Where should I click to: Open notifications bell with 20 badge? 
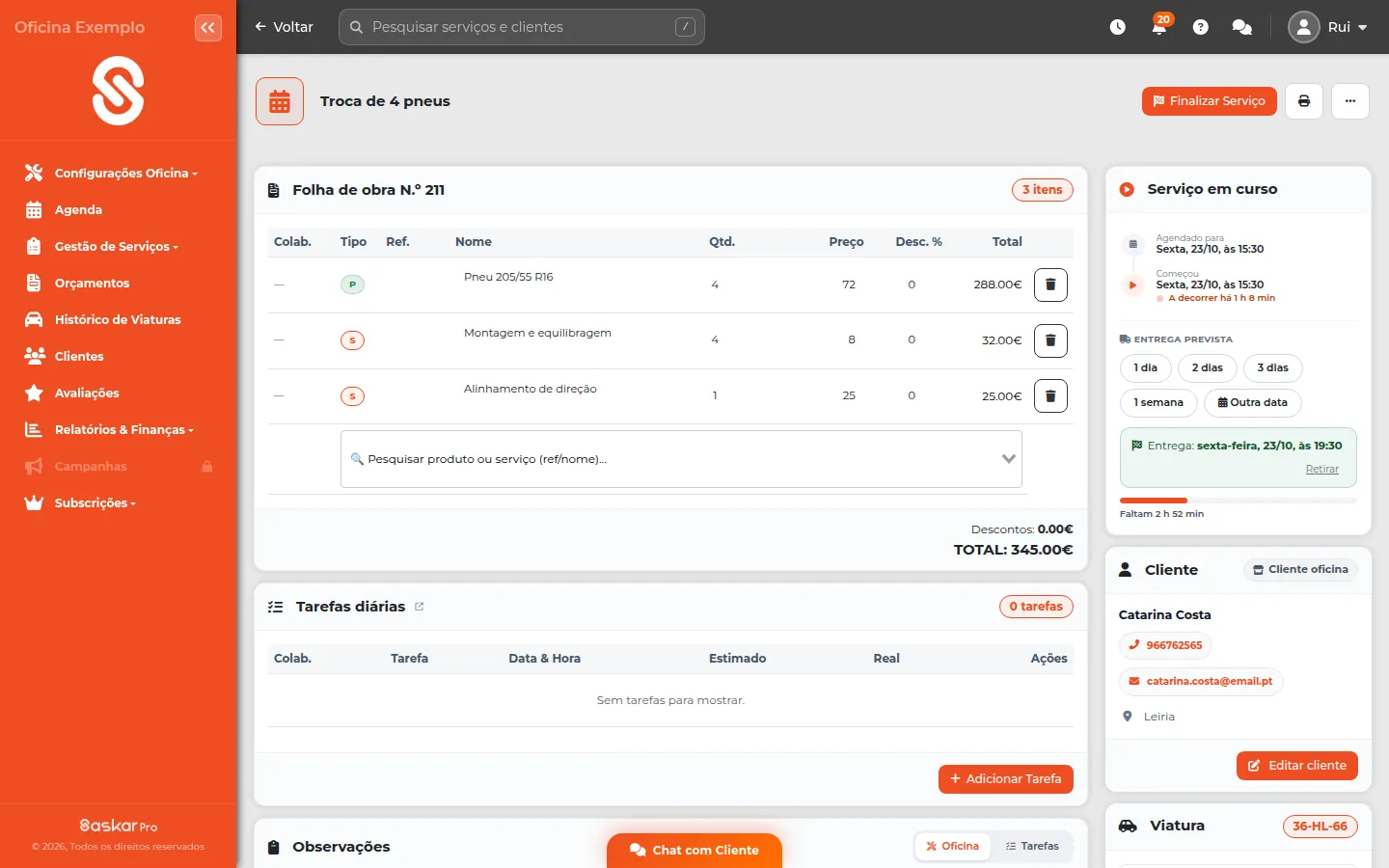pos(1159,26)
